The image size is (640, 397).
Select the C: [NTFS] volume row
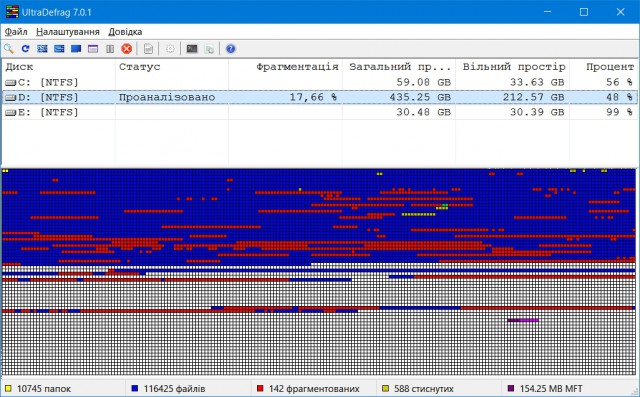click(319, 82)
